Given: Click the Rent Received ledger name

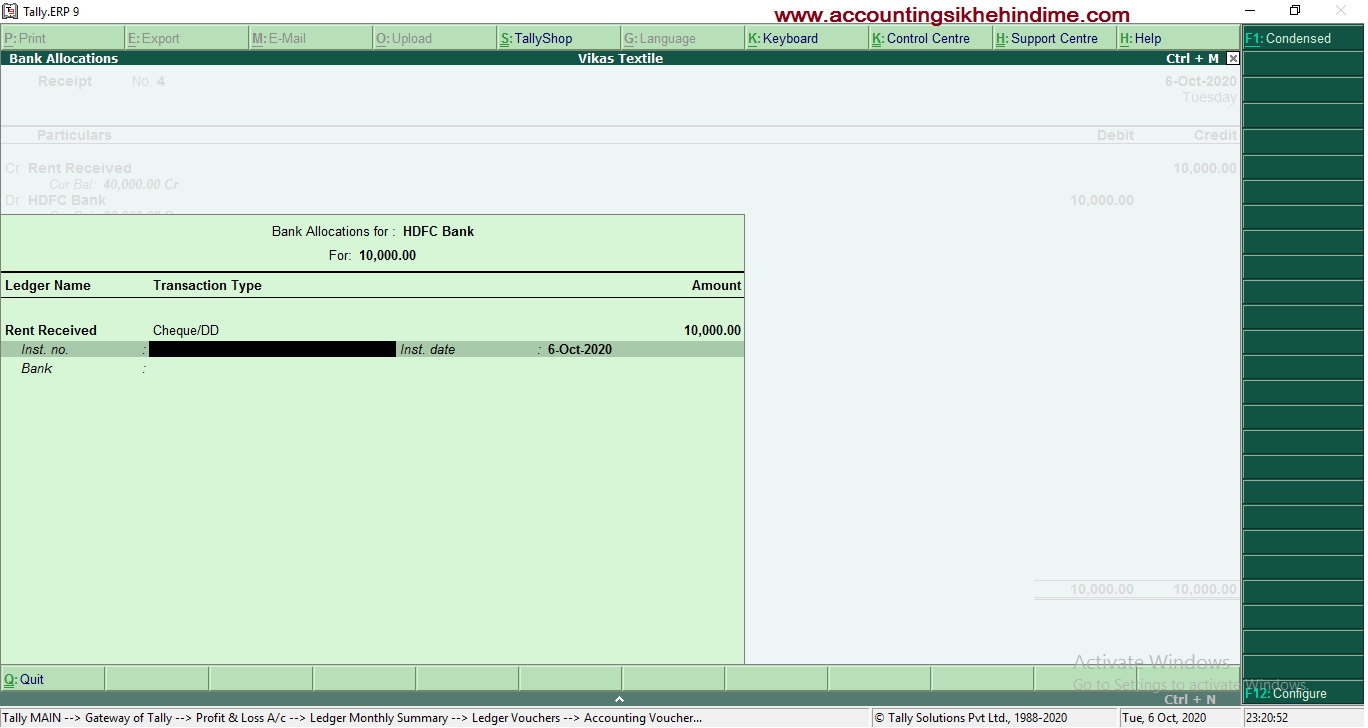Looking at the screenshot, I should [x=51, y=330].
